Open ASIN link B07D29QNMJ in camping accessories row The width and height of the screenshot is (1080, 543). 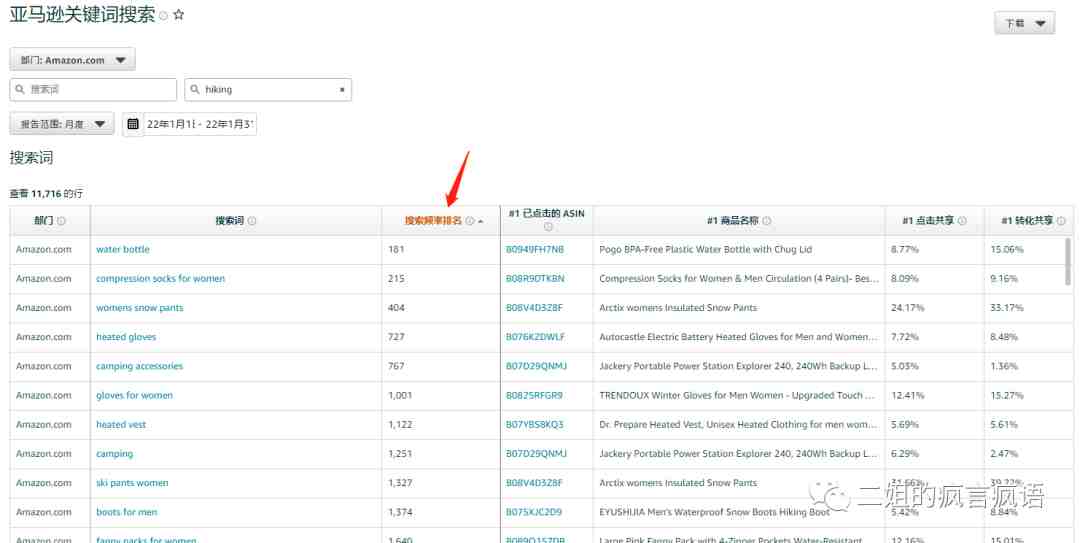(537, 366)
